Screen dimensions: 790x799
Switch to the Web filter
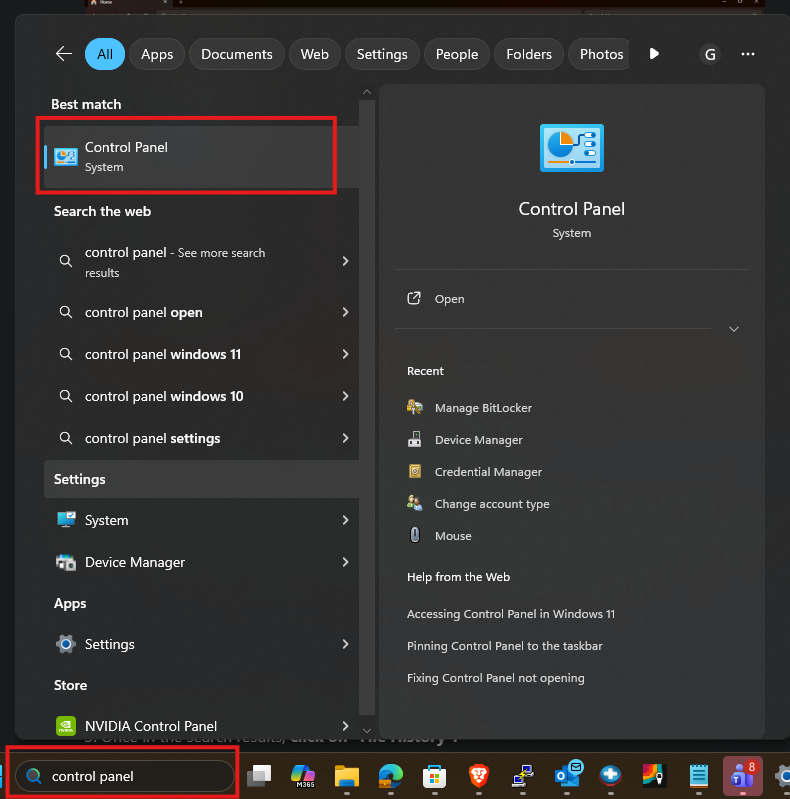pos(314,54)
